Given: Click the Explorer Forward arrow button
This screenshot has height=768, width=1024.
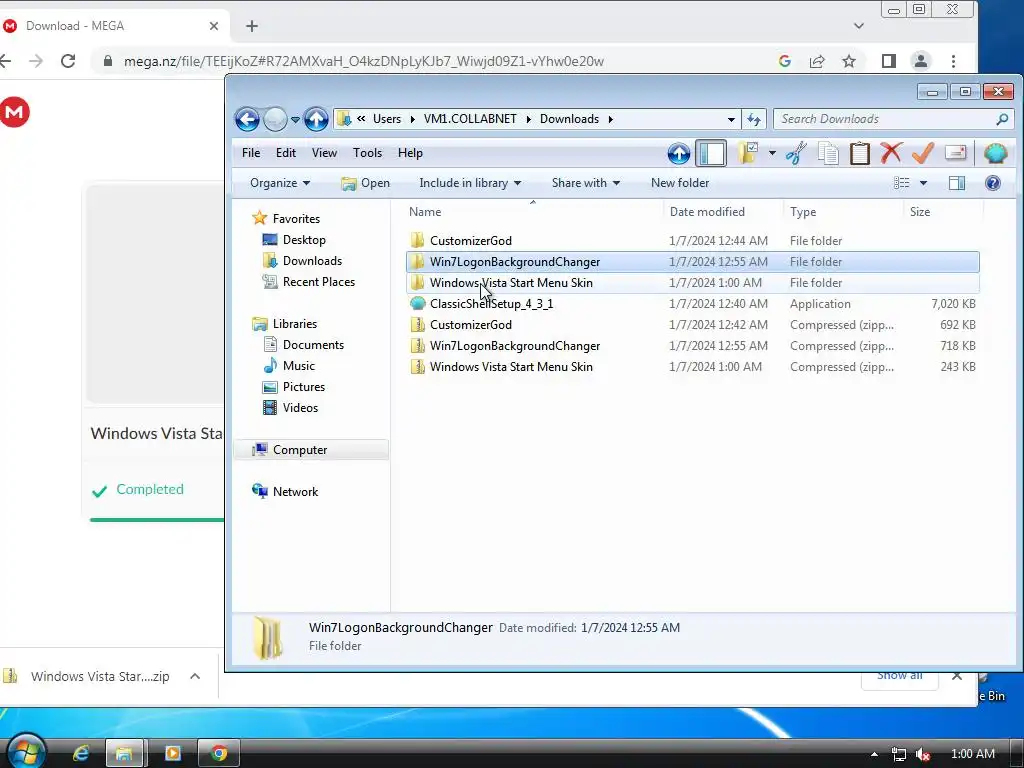Looking at the screenshot, I should [x=275, y=120].
